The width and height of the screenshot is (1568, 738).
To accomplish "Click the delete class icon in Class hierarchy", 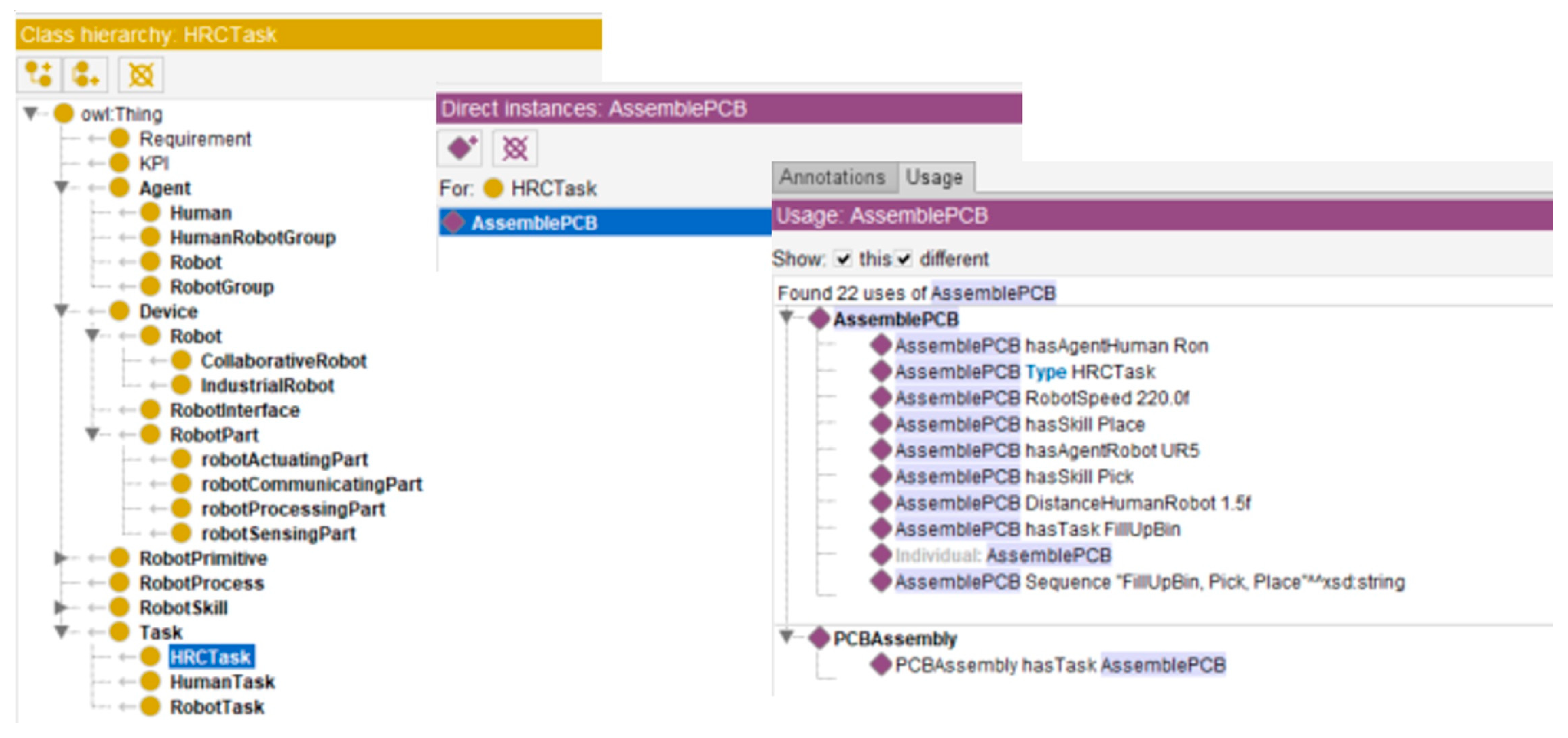I will [x=140, y=75].
